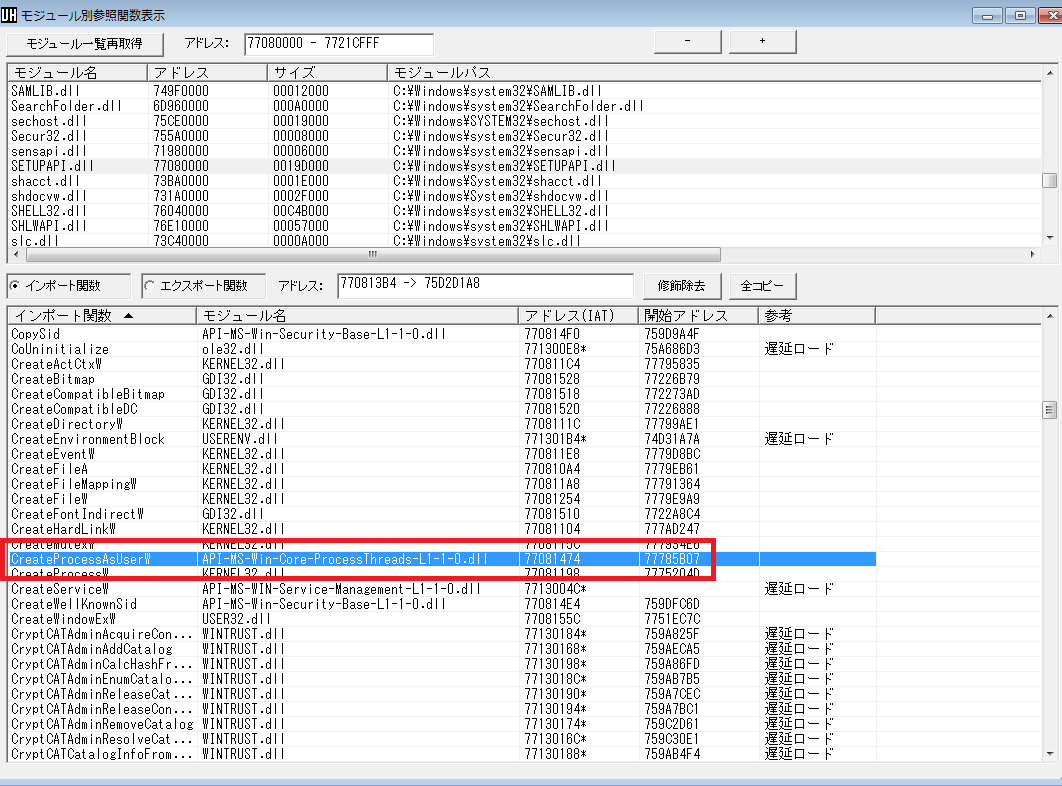1062x786 pixels.
Task: Select the CreateCompatibleDC import row
Action: [x=442, y=409]
